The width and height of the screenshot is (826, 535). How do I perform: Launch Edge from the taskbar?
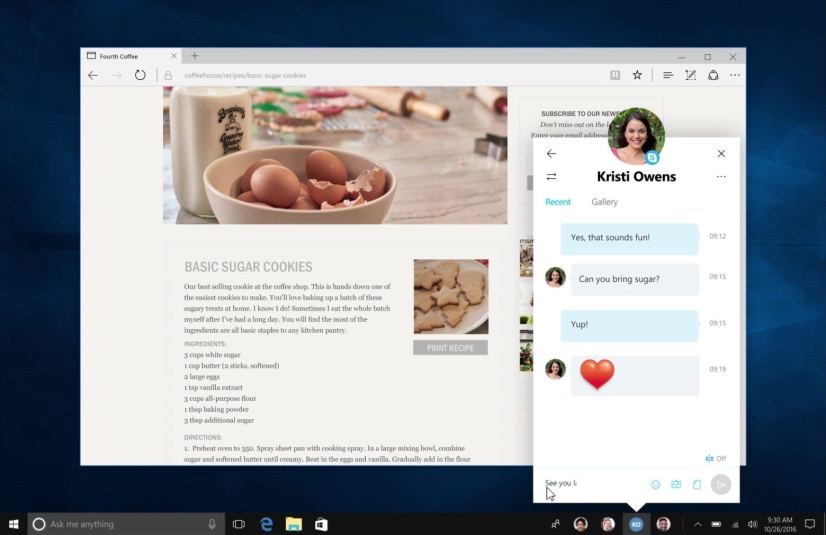[x=267, y=524]
